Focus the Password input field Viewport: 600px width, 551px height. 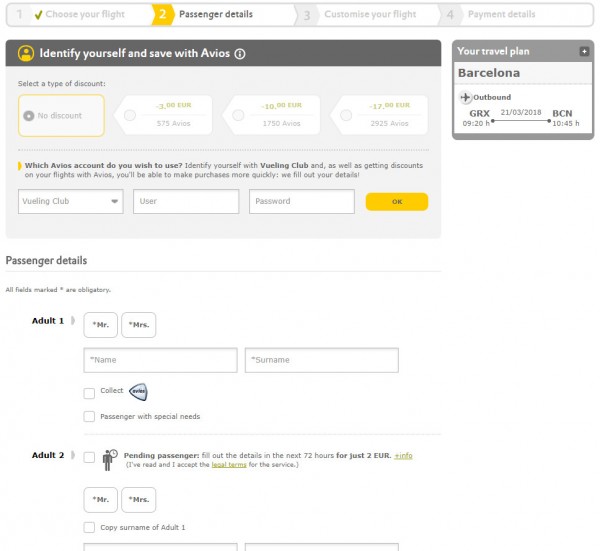click(302, 201)
